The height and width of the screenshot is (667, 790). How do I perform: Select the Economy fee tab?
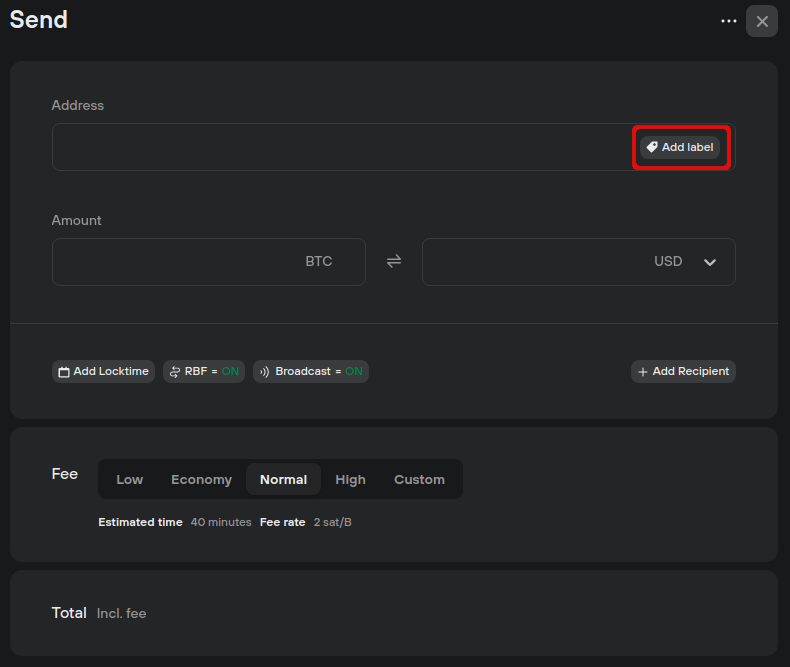click(x=202, y=479)
